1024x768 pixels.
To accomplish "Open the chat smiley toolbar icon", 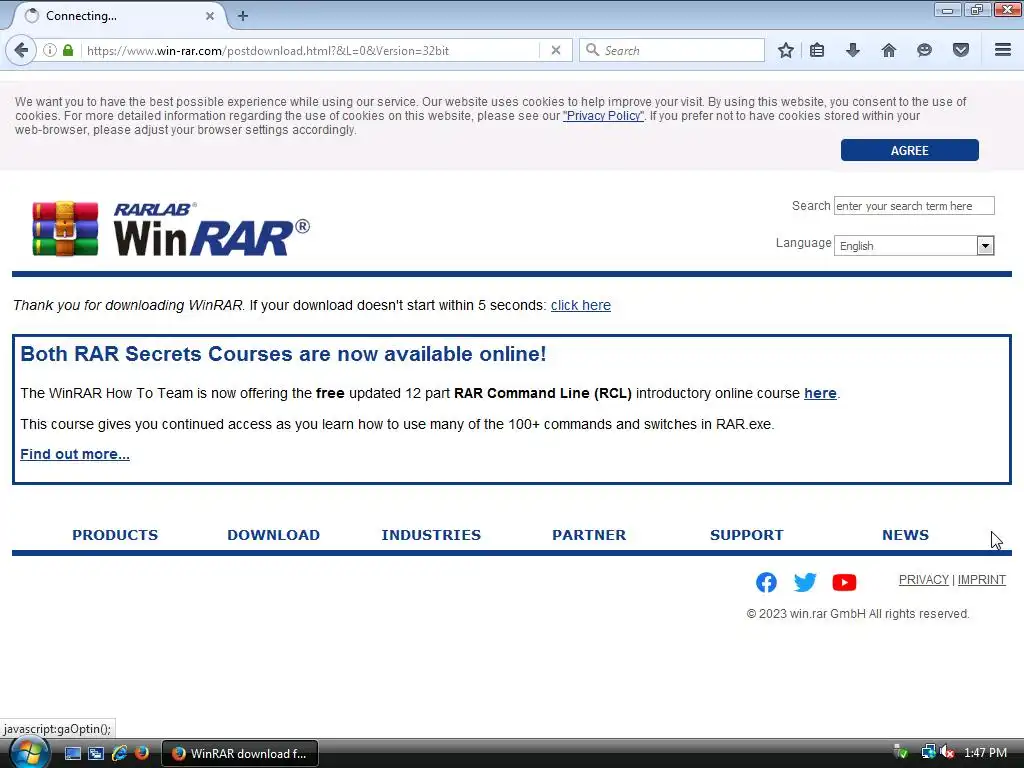I will (x=924, y=50).
